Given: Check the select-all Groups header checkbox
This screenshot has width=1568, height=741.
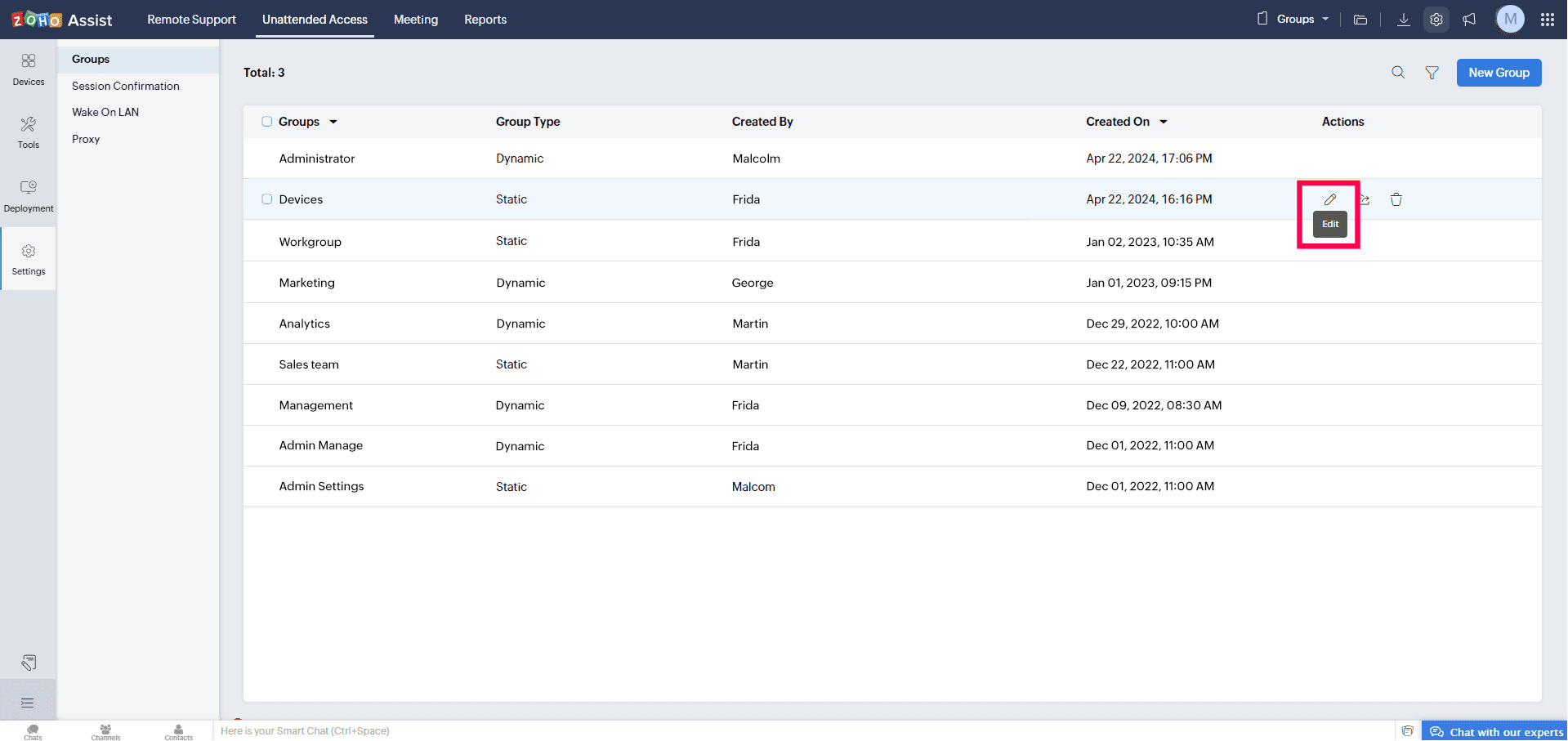Looking at the screenshot, I should coord(266,122).
